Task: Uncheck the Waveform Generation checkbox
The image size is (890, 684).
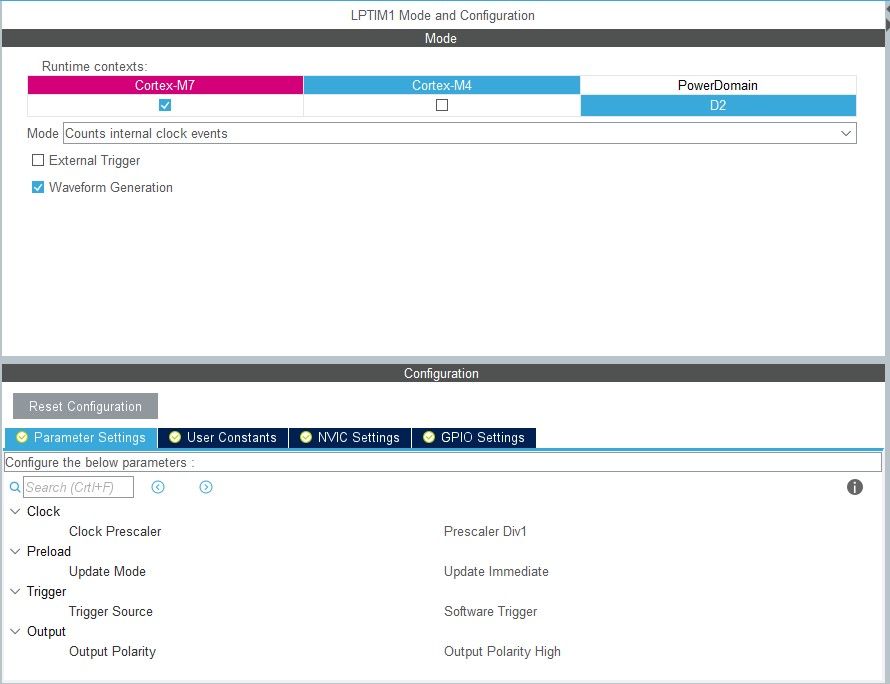Action: click(x=38, y=187)
